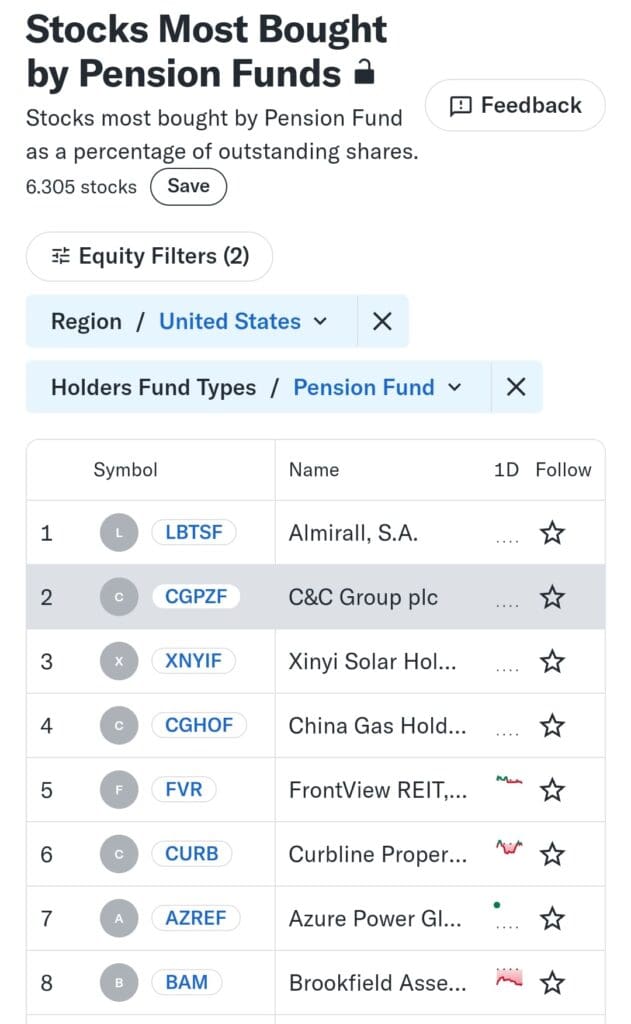
Task: Click the star icon in the CURB row
Action: (x=552, y=854)
